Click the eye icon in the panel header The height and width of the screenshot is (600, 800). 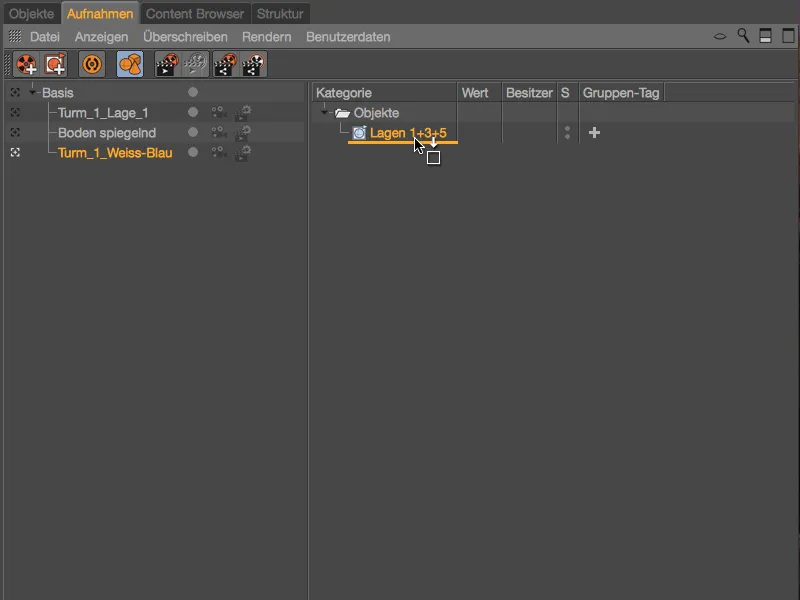click(x=719, y=36)
